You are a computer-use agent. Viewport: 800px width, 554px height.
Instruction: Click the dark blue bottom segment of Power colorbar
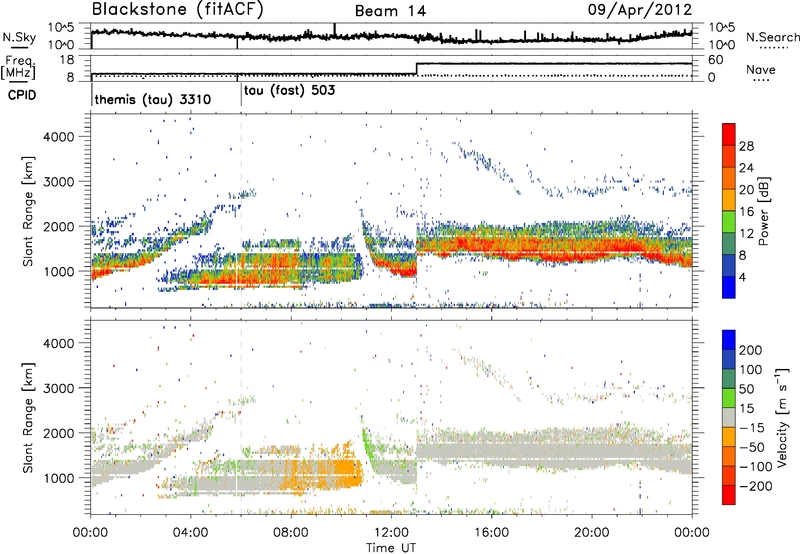(728, 286)
